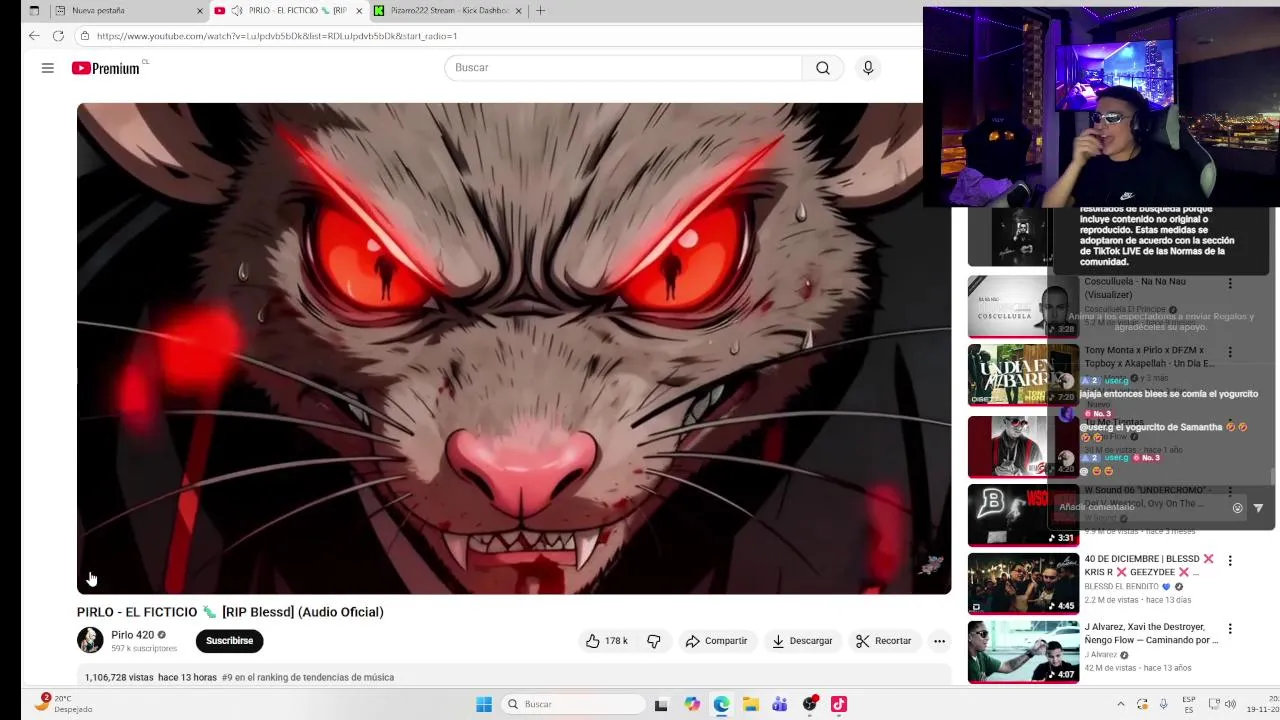Screen dimensions: 1280x720
Task: Open the Windows Start menu
Action: click(x=484, y=704)
